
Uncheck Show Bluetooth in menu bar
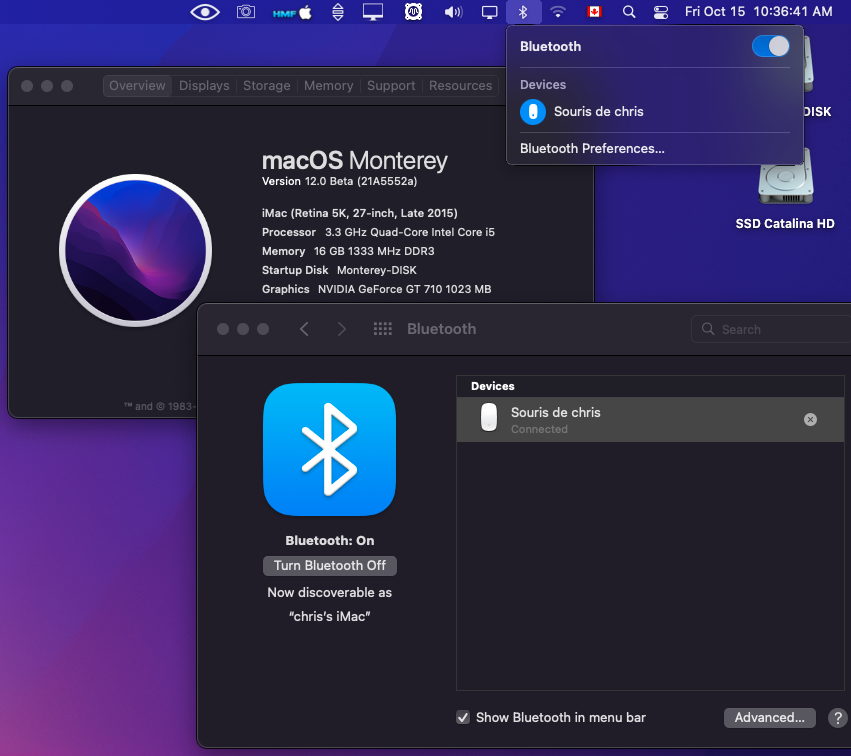pyautogui.click(x=463, y=717)
